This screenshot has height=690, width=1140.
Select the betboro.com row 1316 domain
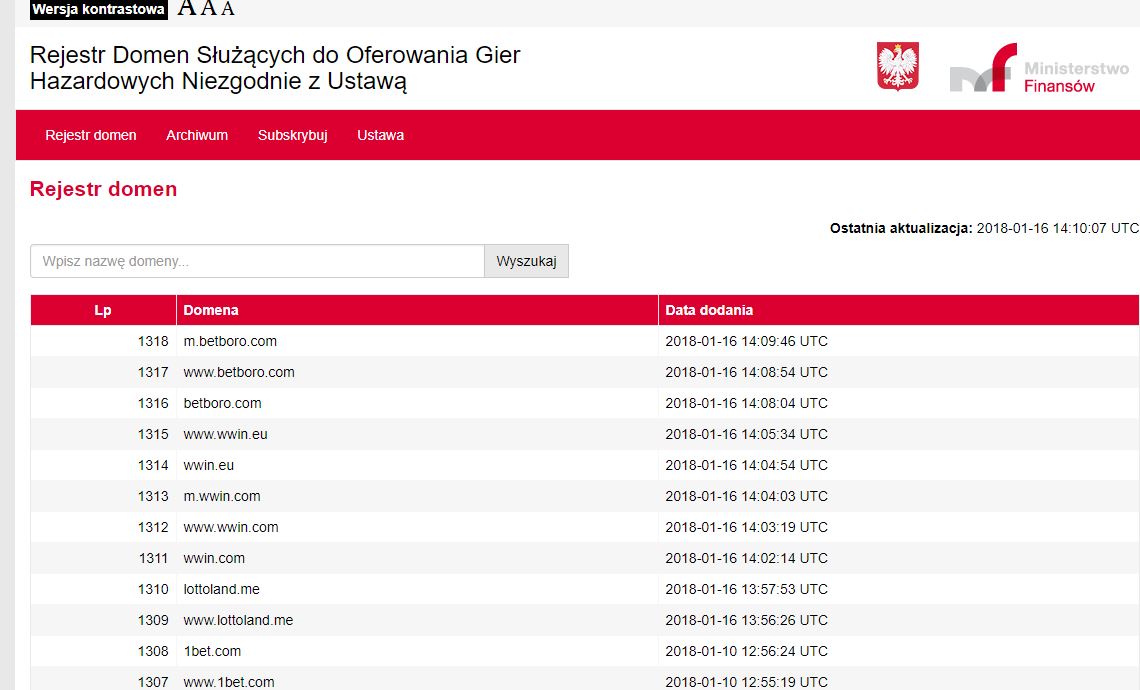[222, 403]
